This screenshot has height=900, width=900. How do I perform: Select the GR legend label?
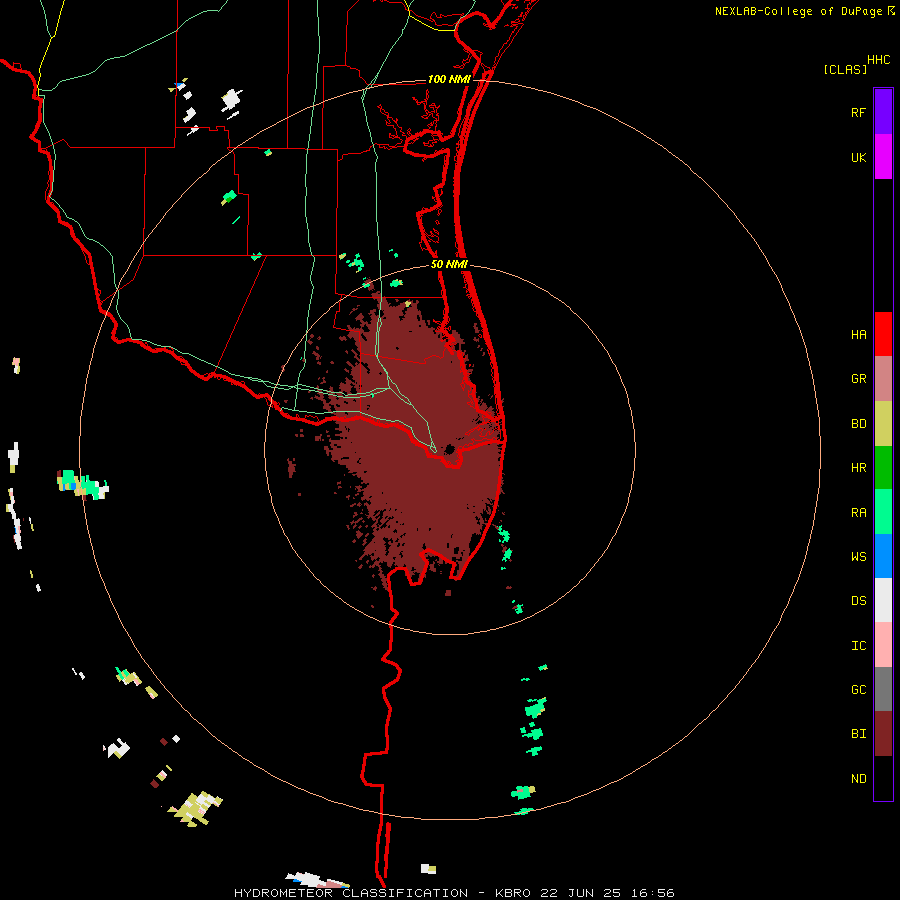click(858, 379)
